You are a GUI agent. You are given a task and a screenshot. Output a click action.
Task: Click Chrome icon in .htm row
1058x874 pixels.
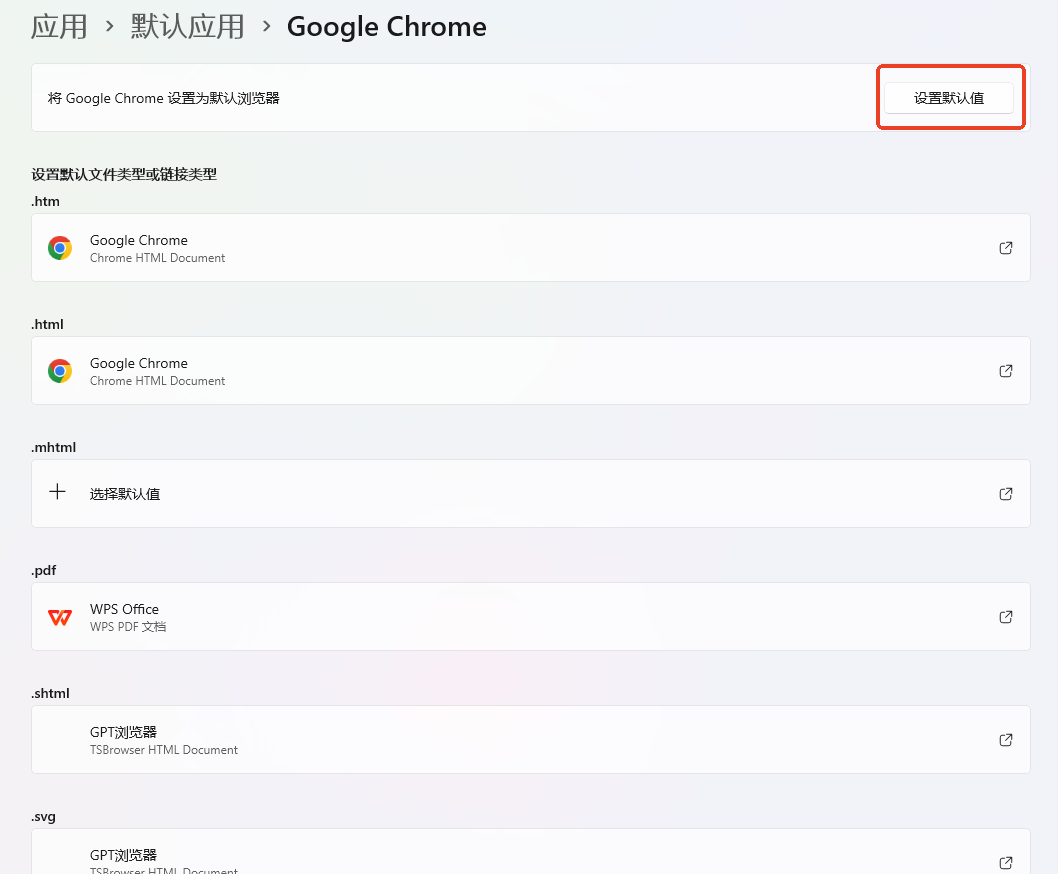60,248
